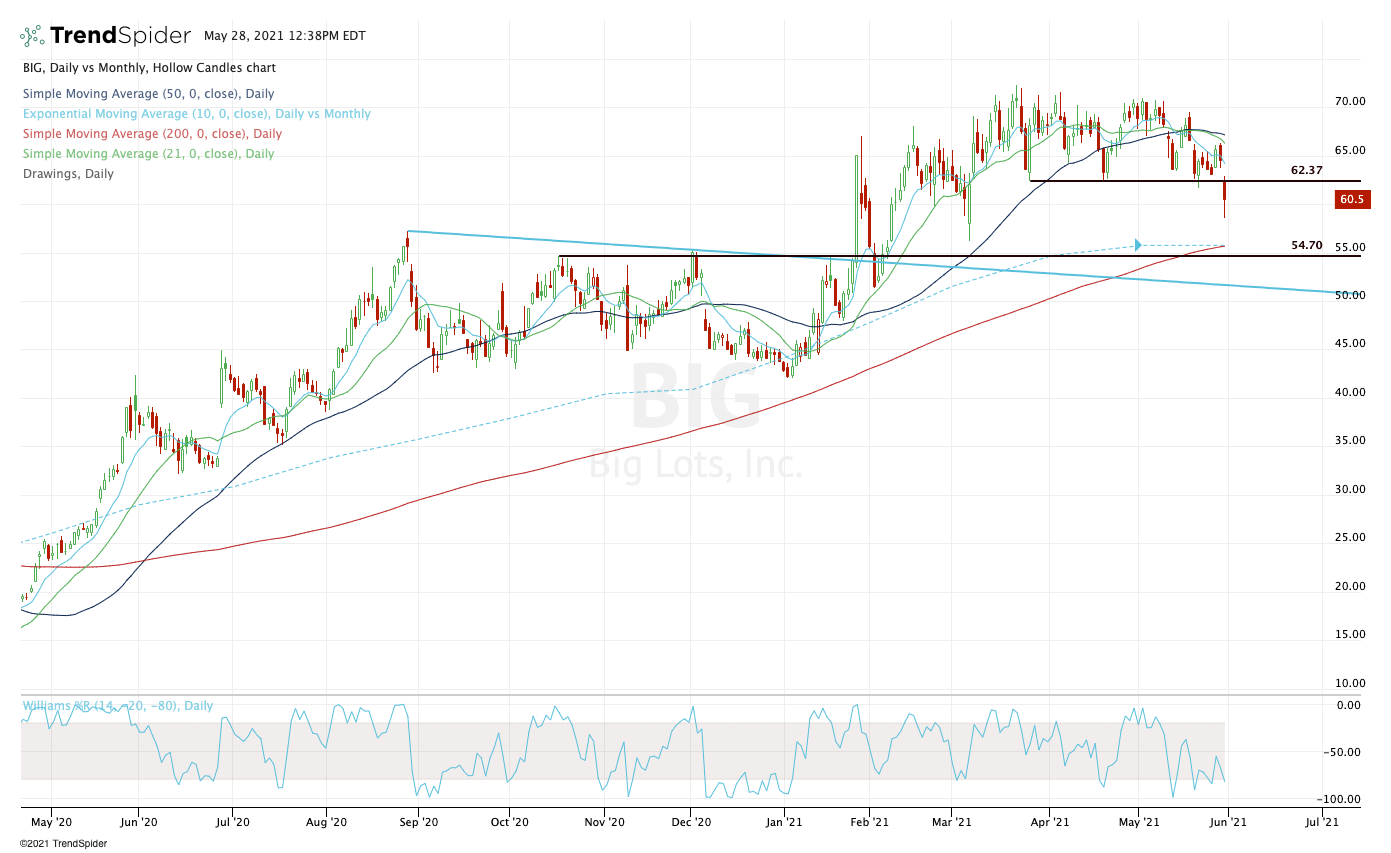
Task: Click the ©2021 TrendSpider copyright text
Action: 63,843
